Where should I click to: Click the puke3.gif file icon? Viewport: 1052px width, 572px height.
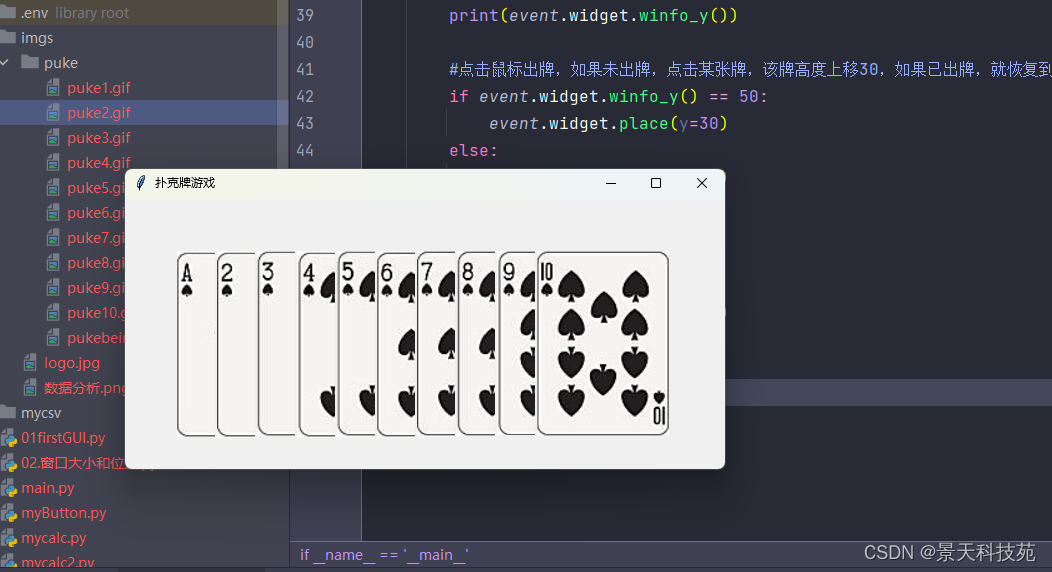point(53,137)
